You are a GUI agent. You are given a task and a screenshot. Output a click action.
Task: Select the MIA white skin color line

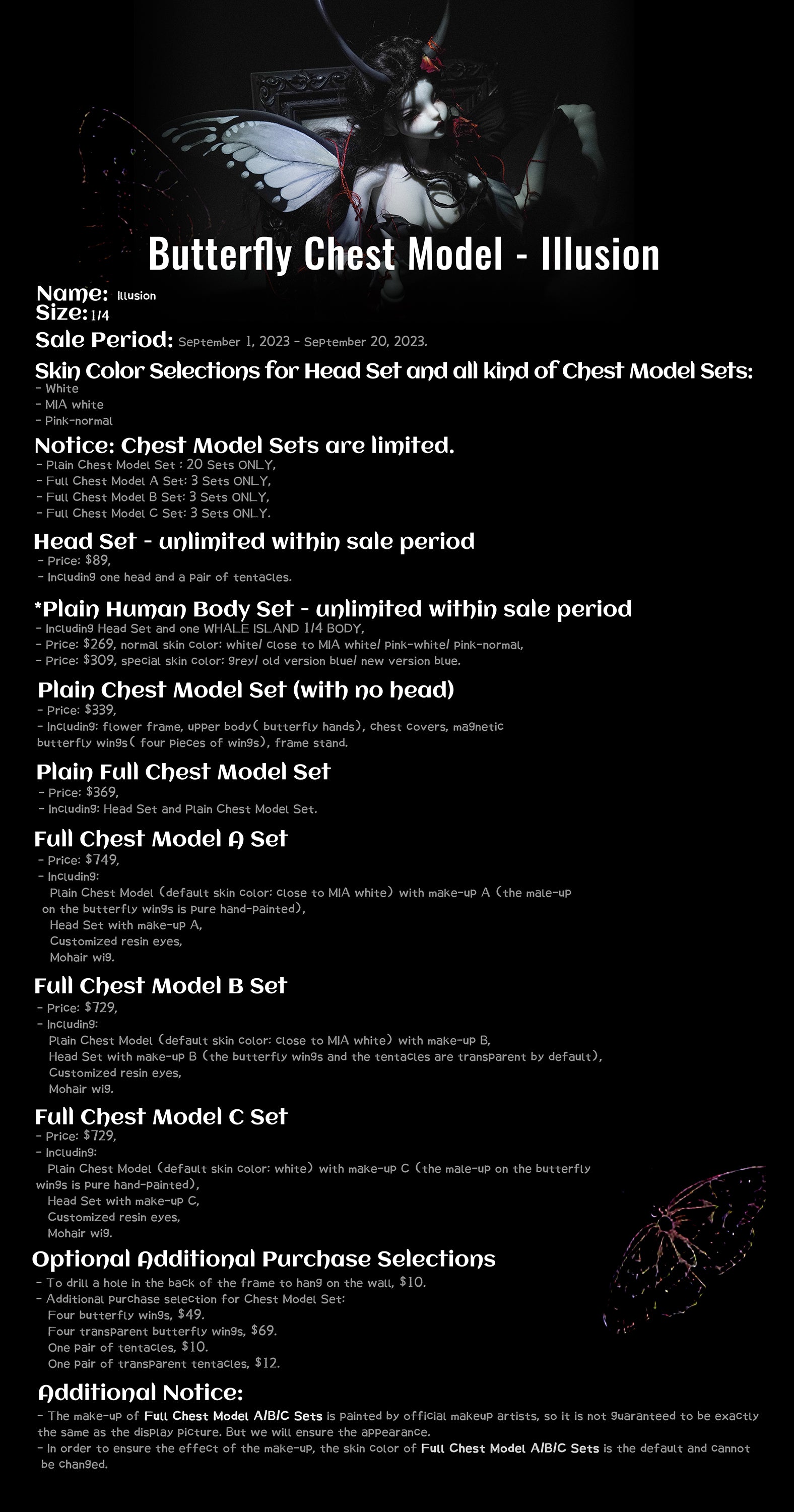click(x=69, y=404)
